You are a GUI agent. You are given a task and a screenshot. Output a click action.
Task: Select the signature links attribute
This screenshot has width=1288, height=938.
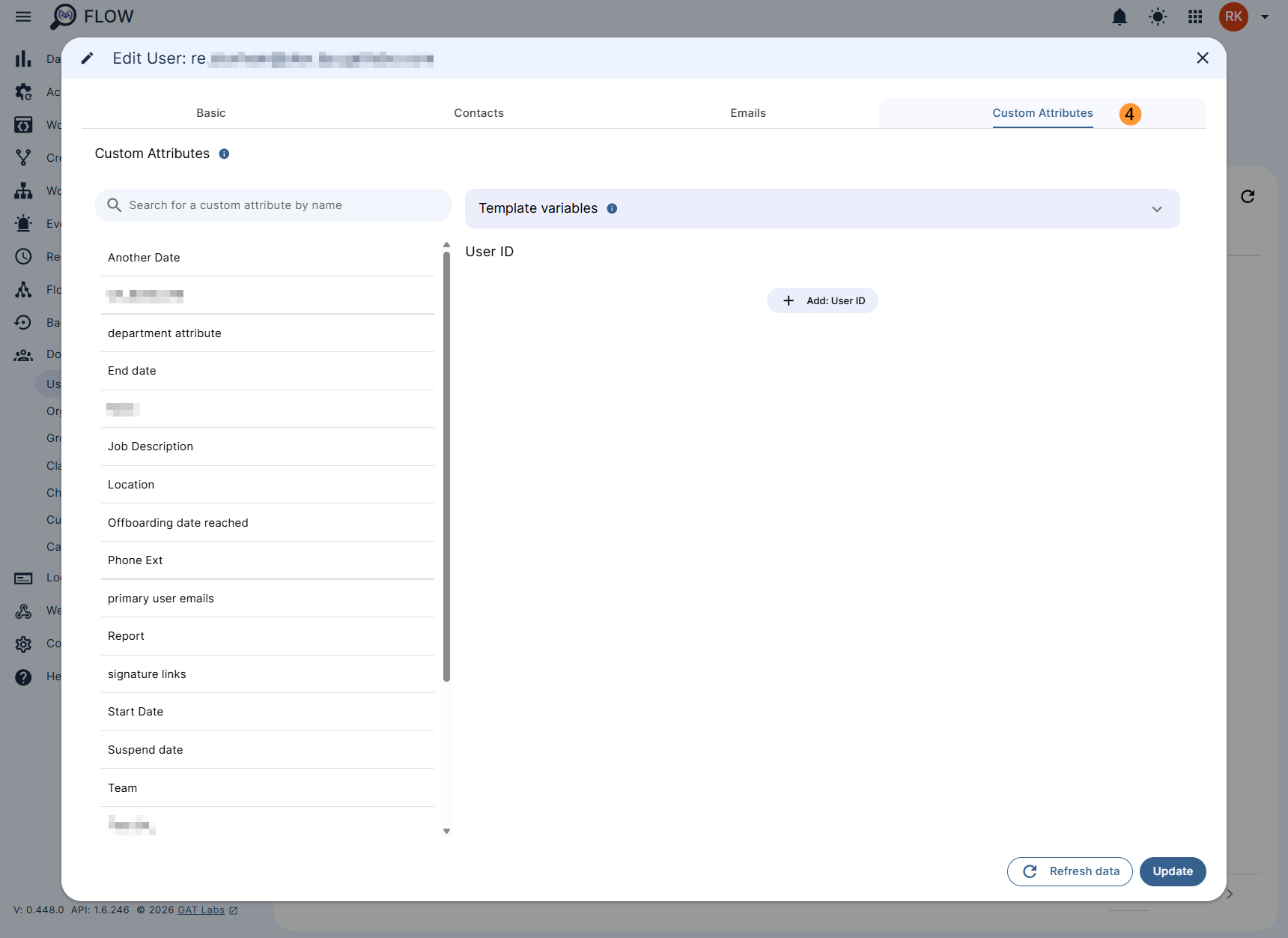(267, 674)
